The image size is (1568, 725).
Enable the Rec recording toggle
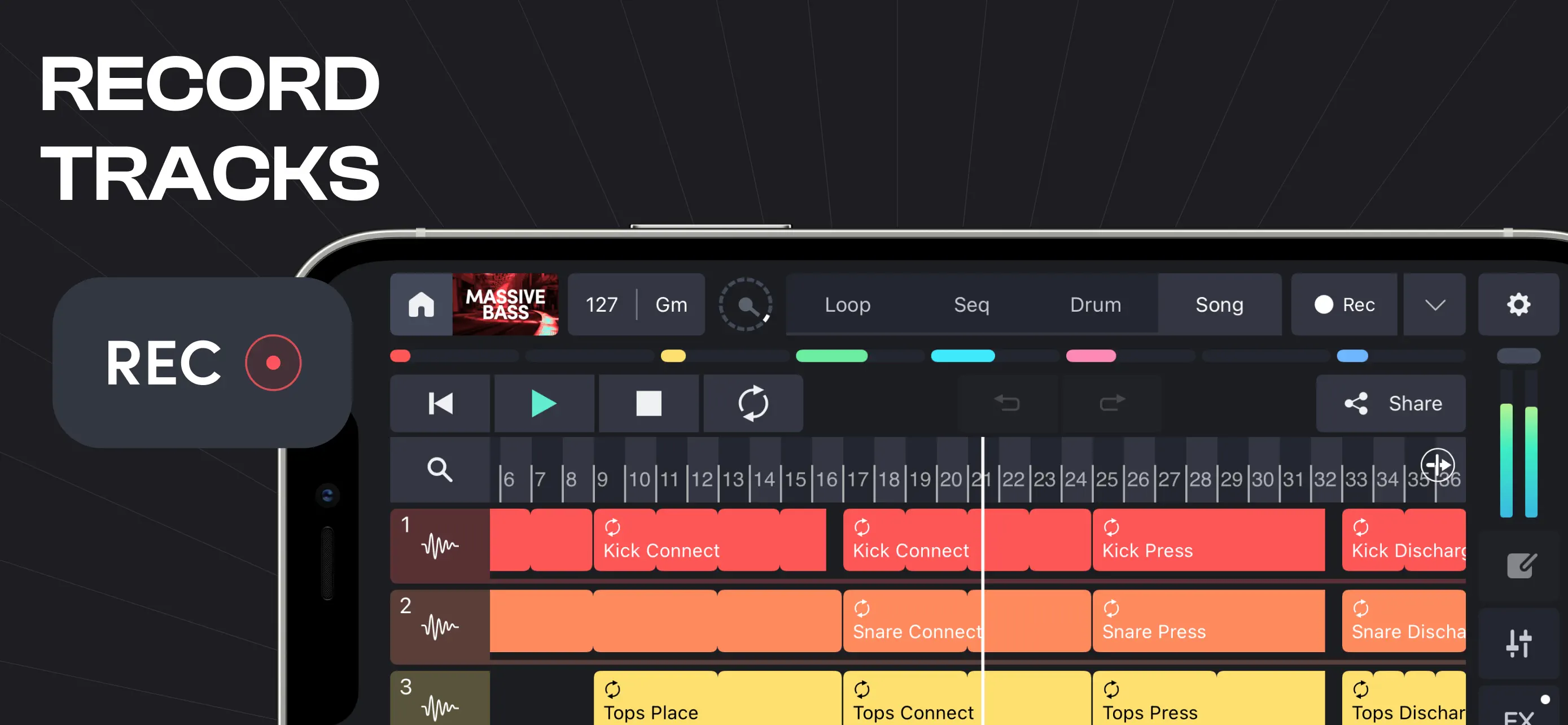click(x=1344, y=304)
